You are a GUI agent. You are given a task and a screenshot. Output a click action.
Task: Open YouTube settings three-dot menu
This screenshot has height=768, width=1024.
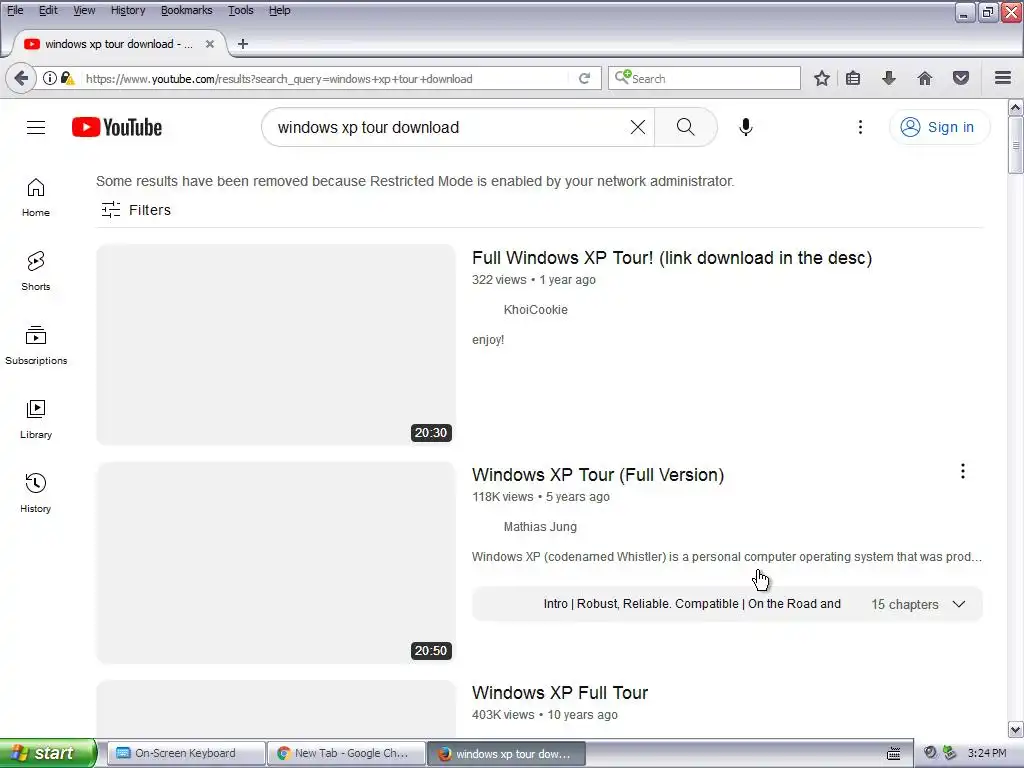point(860,127)
